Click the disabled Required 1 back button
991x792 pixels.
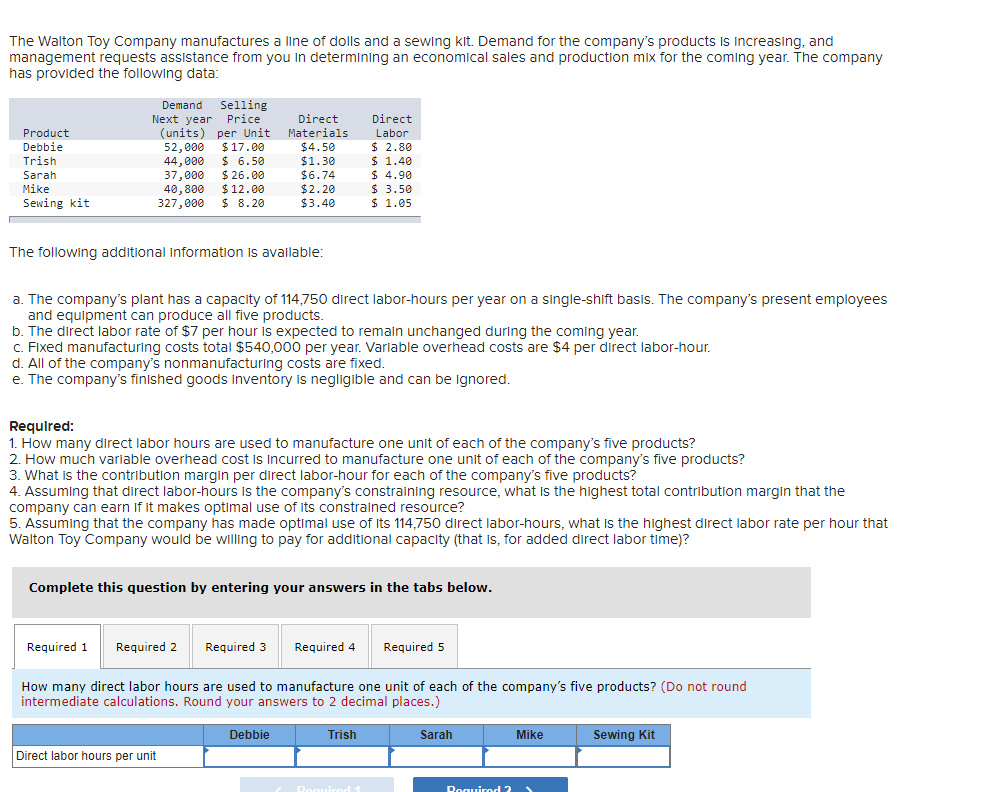317,785
